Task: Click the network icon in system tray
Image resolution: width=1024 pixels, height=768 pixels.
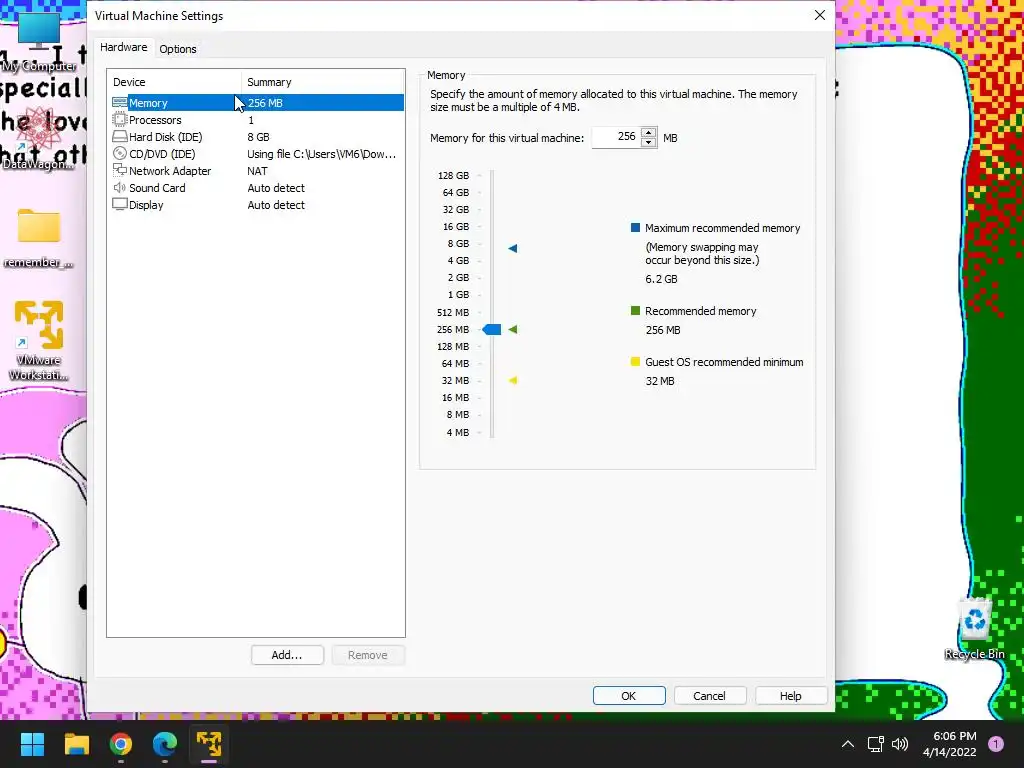Action: (875, 744)
